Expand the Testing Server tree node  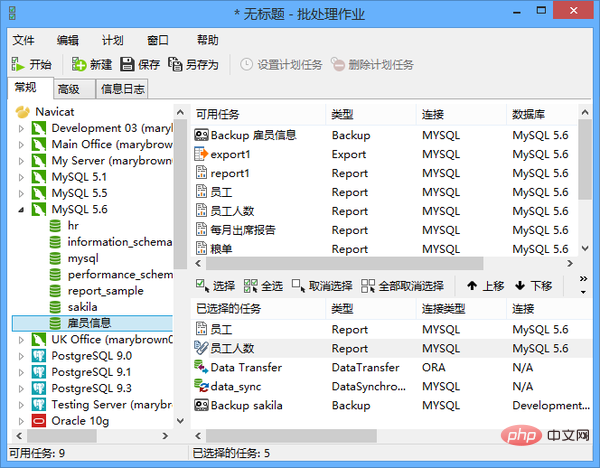click(x=21, y=405)
